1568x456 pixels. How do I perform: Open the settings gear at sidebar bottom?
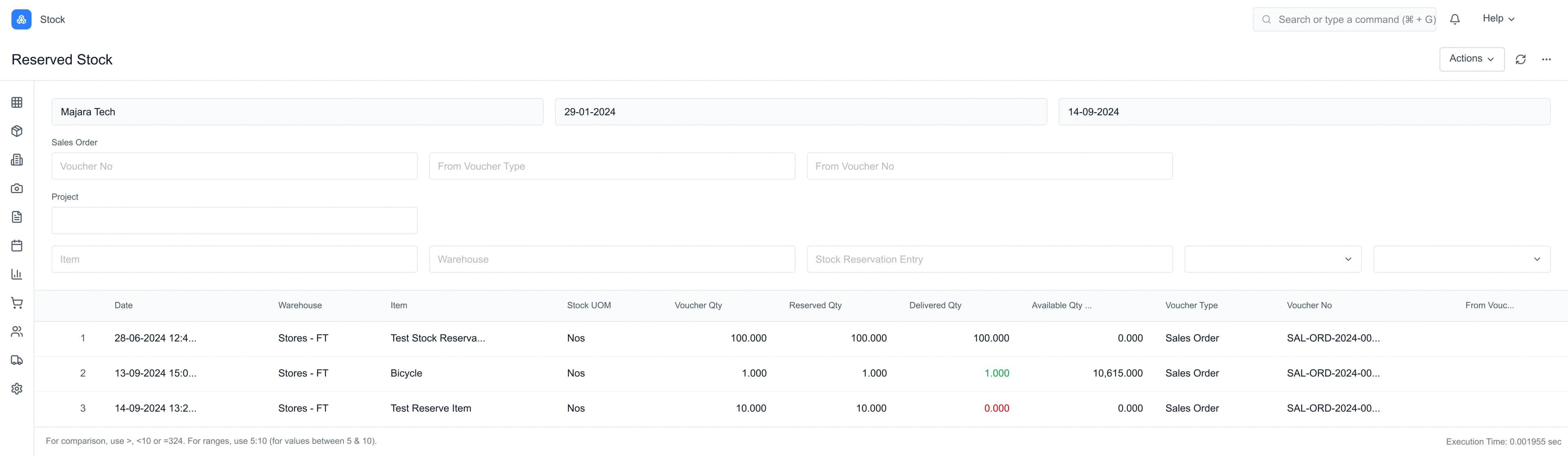click(x=16, y=388)
